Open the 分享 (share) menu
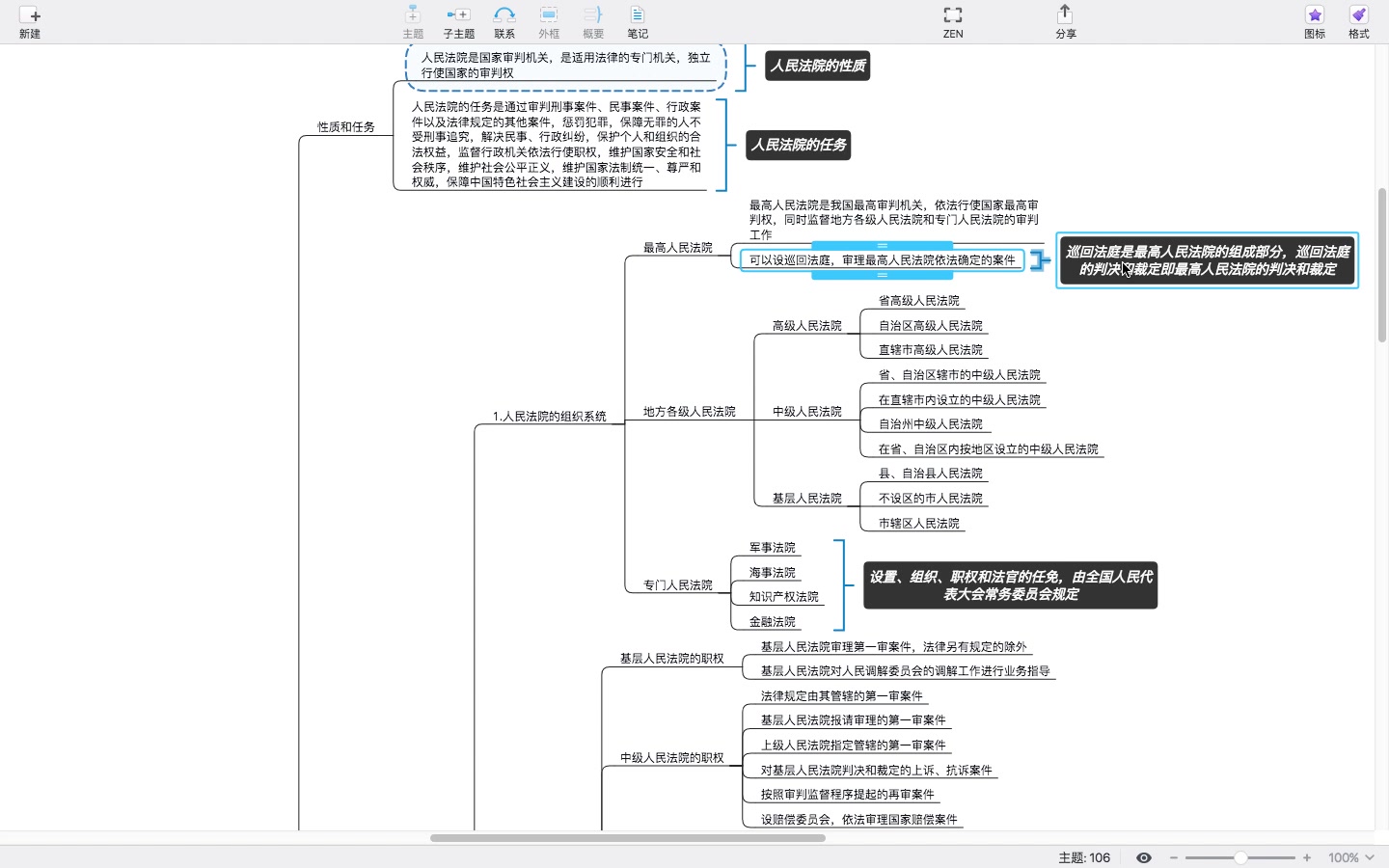 point(1065,21)
